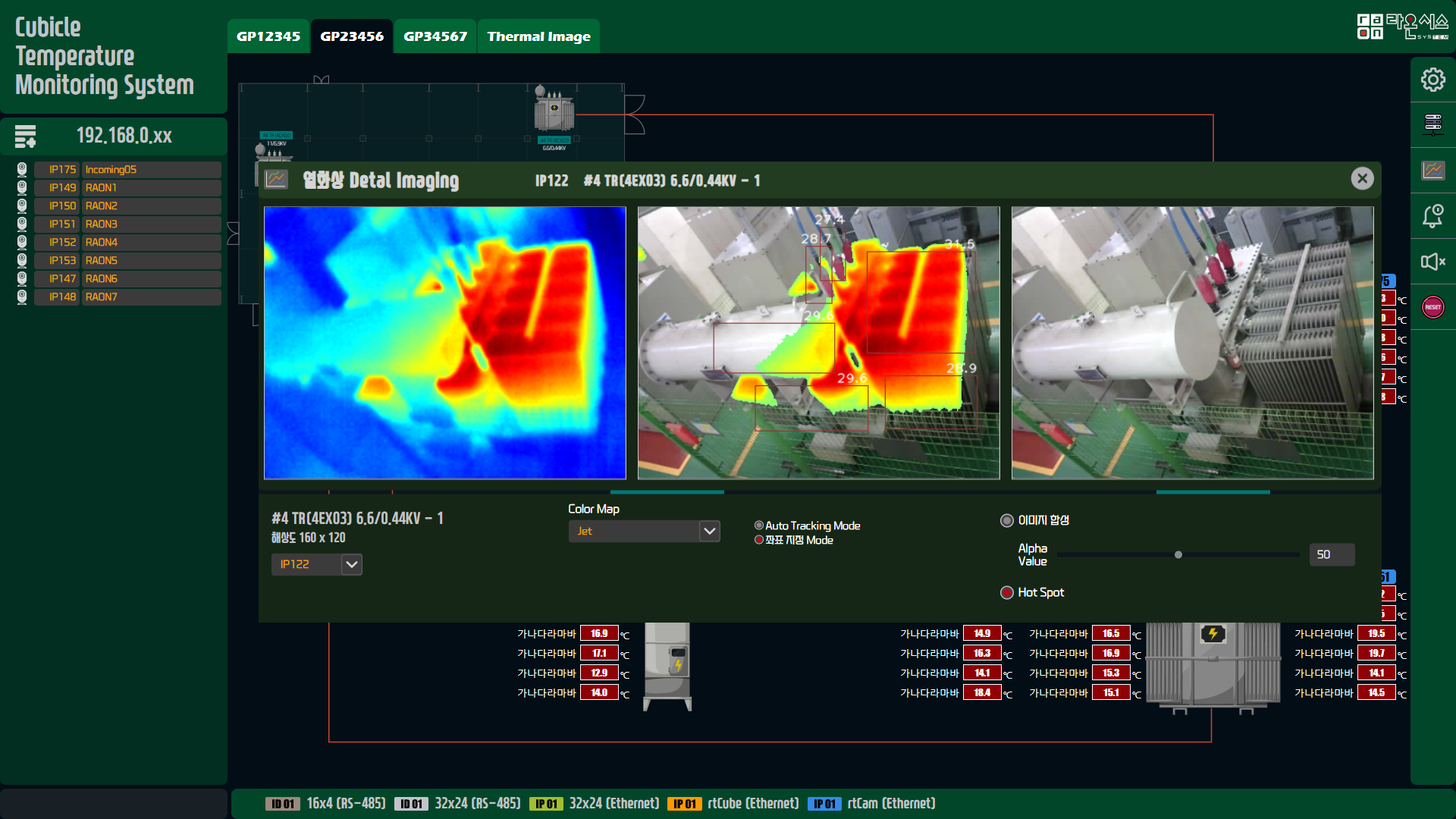Click camera icon next to IP175 Incoming05

click(x=22, y=169)
